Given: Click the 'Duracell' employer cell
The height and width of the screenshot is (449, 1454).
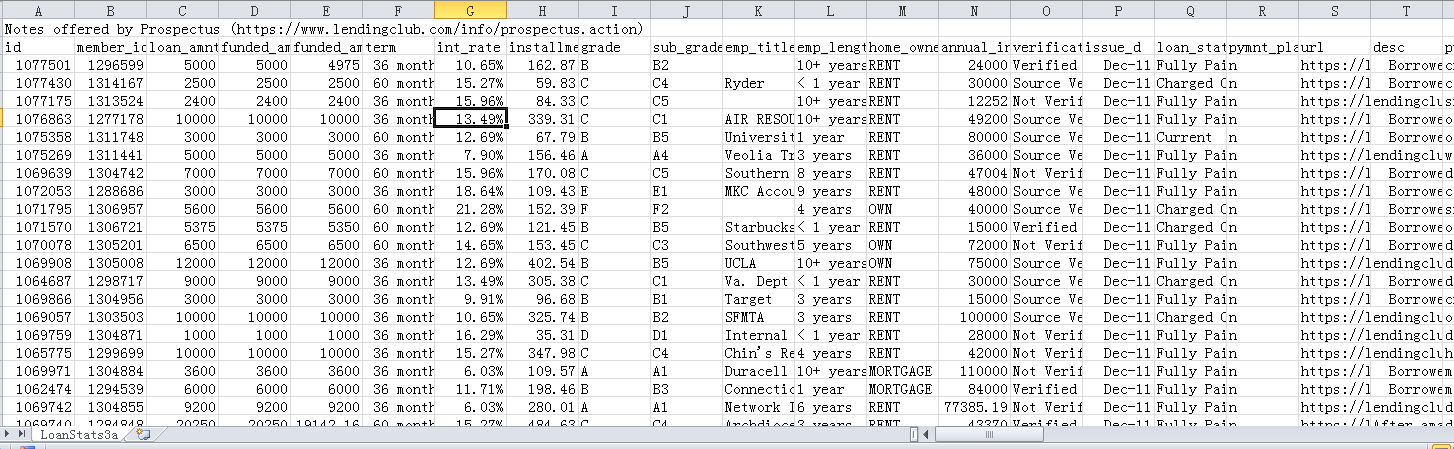Looking at the screenshot, I should (758, 371).
